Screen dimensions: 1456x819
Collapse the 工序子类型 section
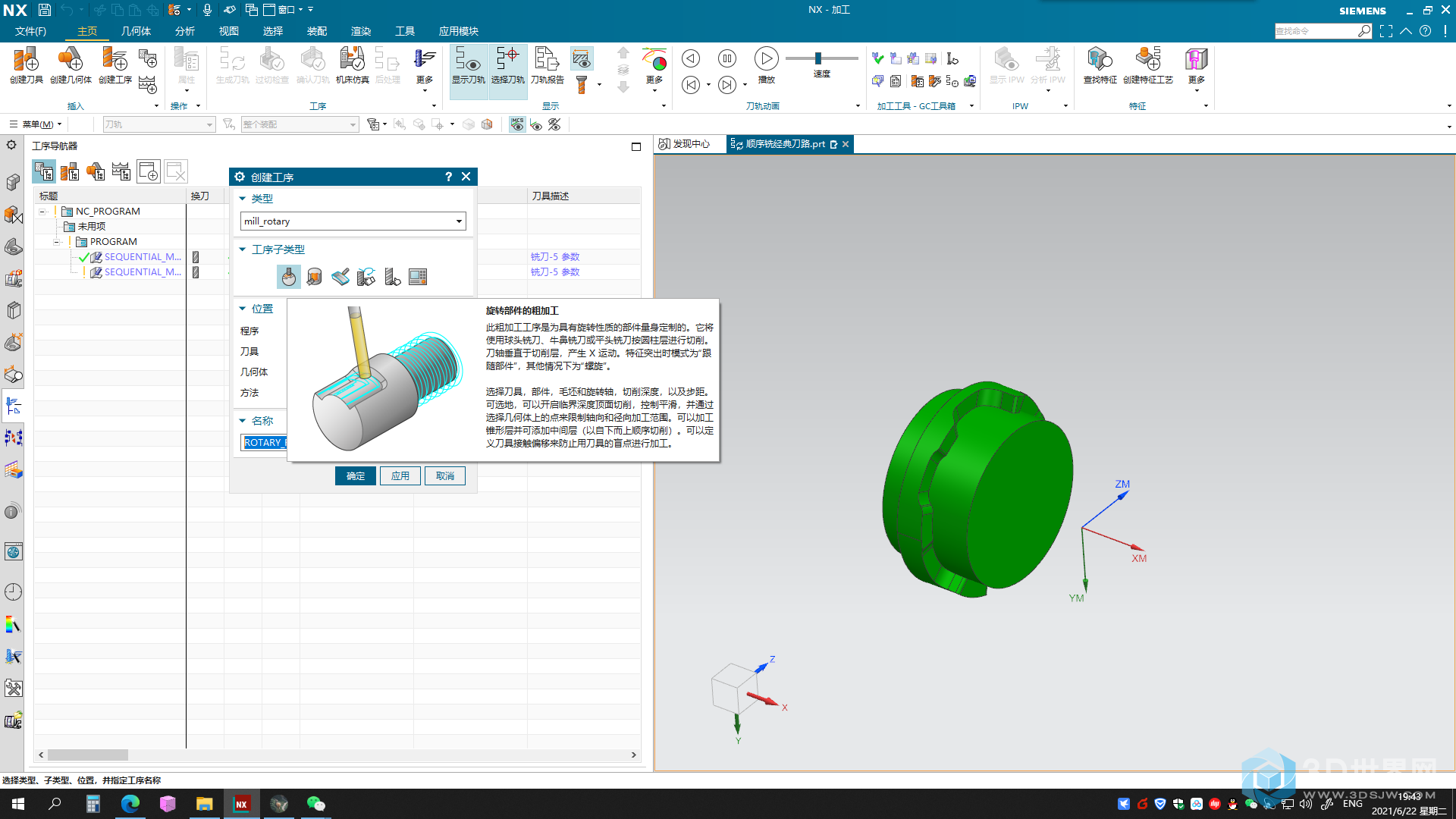(243, 249)
